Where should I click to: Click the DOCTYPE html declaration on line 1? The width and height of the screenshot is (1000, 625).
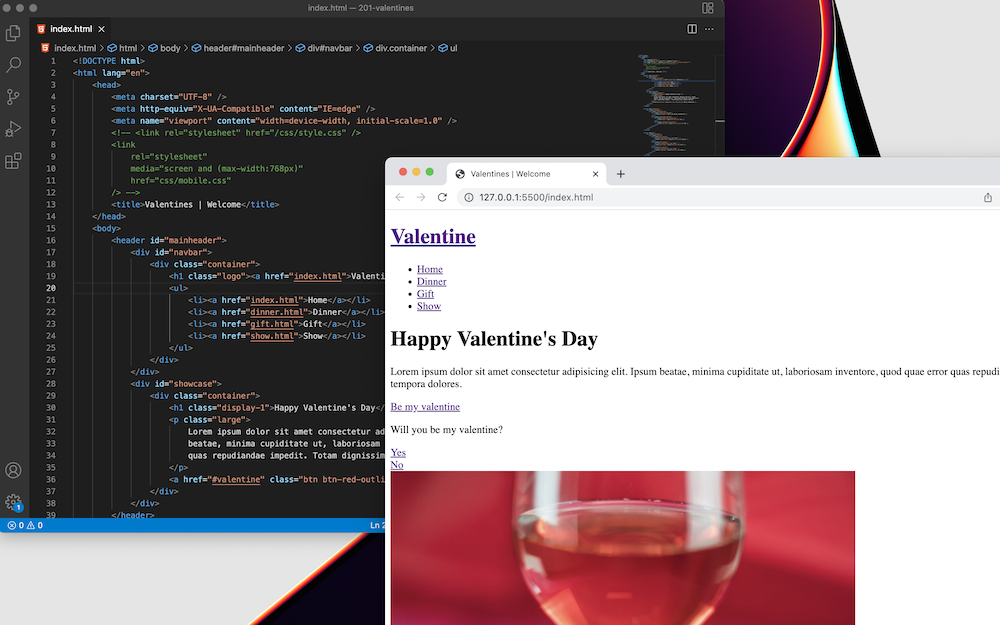click(109, 61)
